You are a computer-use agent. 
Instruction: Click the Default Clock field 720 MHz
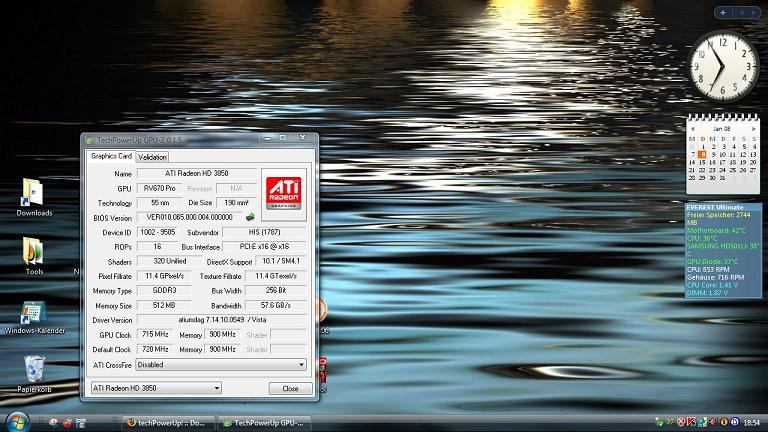[x=155, y=349]
